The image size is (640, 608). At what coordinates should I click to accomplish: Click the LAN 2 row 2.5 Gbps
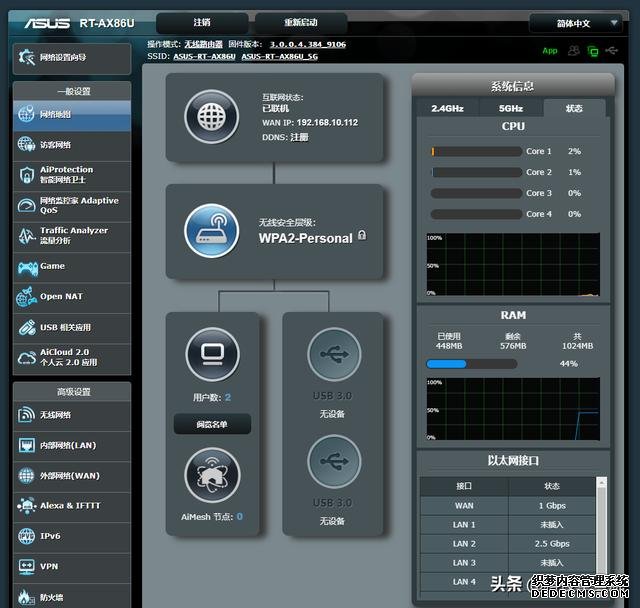click(x=508, y=544)
